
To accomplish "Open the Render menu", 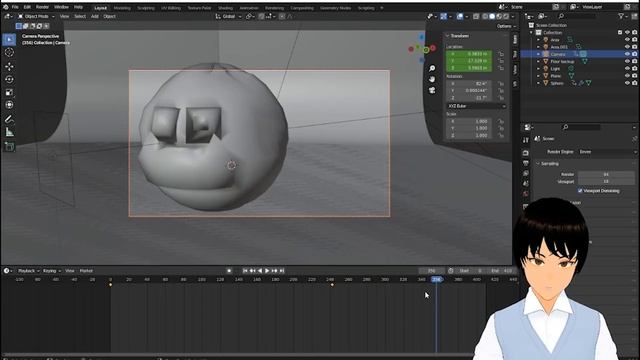I will 42,7.
